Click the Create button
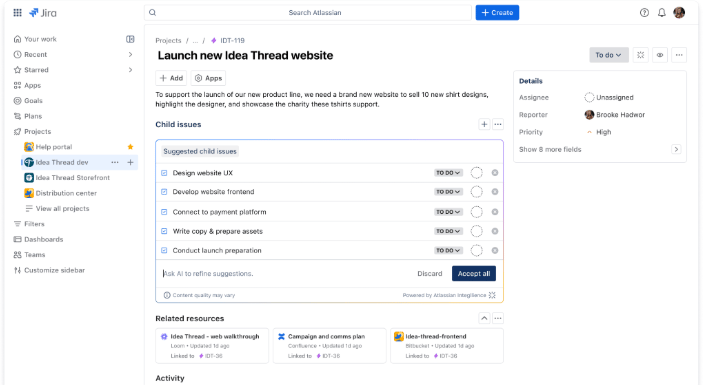This screenshot has height=388, width=703. coord(497,13)
